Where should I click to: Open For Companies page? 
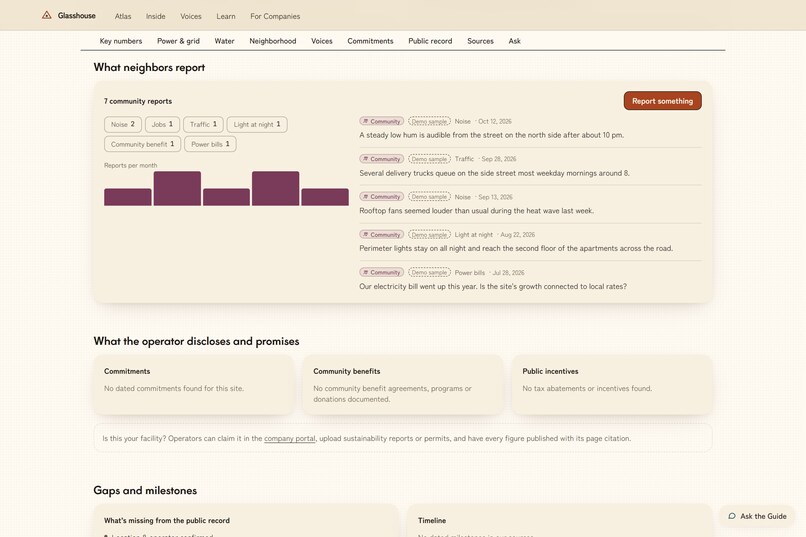[275, 16]
